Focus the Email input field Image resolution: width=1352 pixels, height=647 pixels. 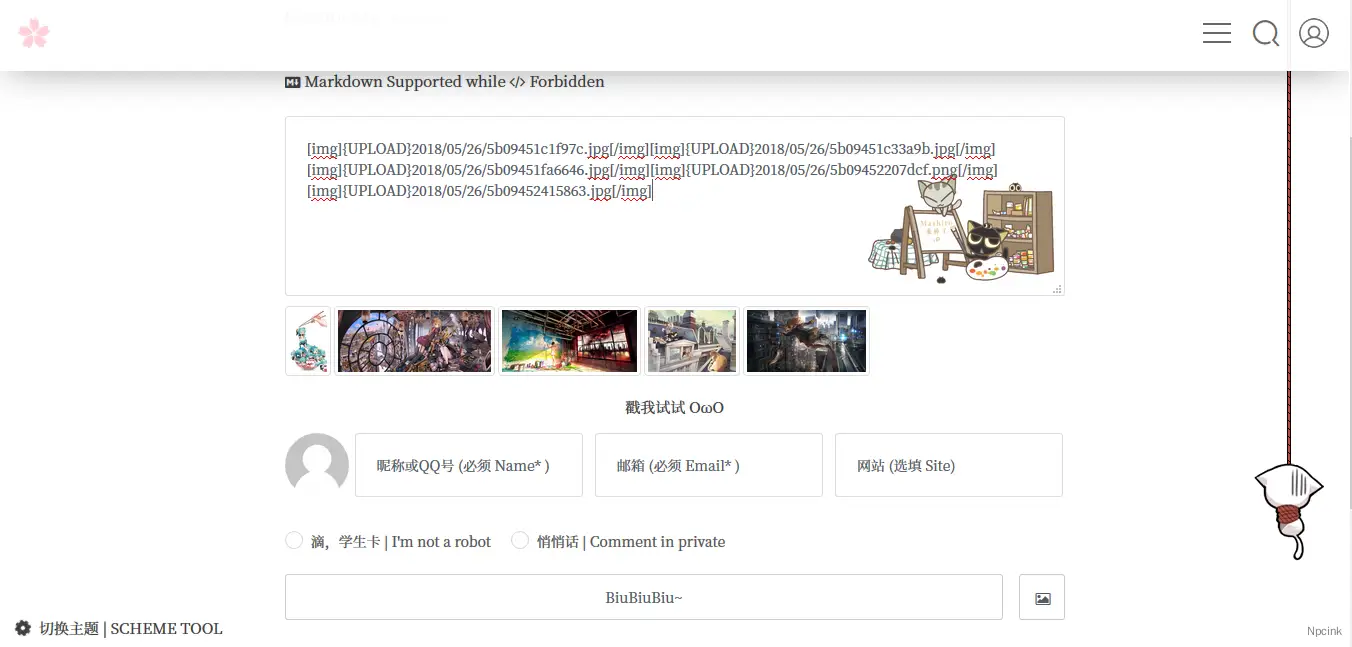point(708,465)
